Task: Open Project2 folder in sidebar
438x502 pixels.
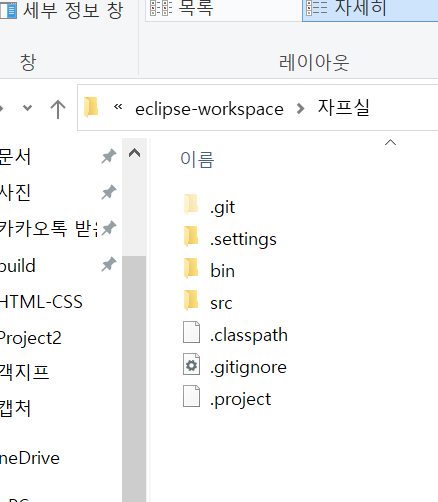Action: click(x=30, y=338)
